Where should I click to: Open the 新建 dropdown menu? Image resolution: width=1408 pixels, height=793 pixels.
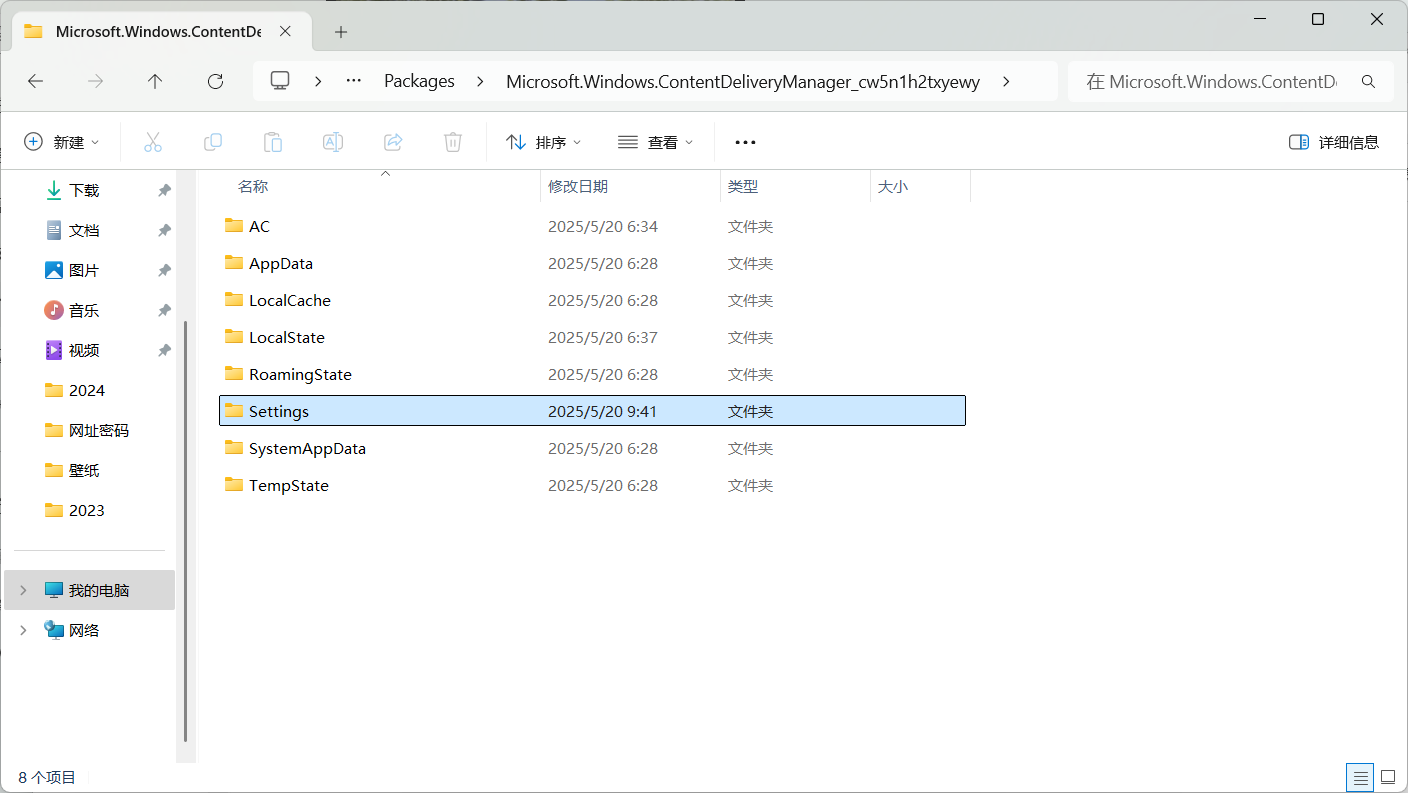(x=62, y=142)
